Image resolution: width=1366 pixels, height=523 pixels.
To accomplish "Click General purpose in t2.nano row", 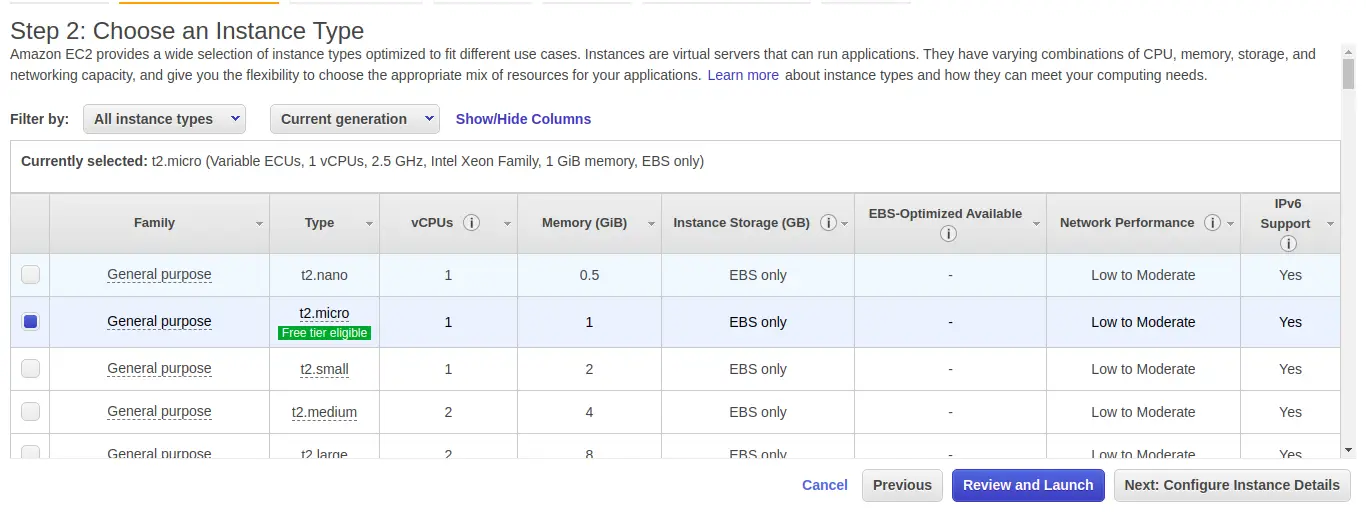I will pyautogui.click(x=159, y=274).
